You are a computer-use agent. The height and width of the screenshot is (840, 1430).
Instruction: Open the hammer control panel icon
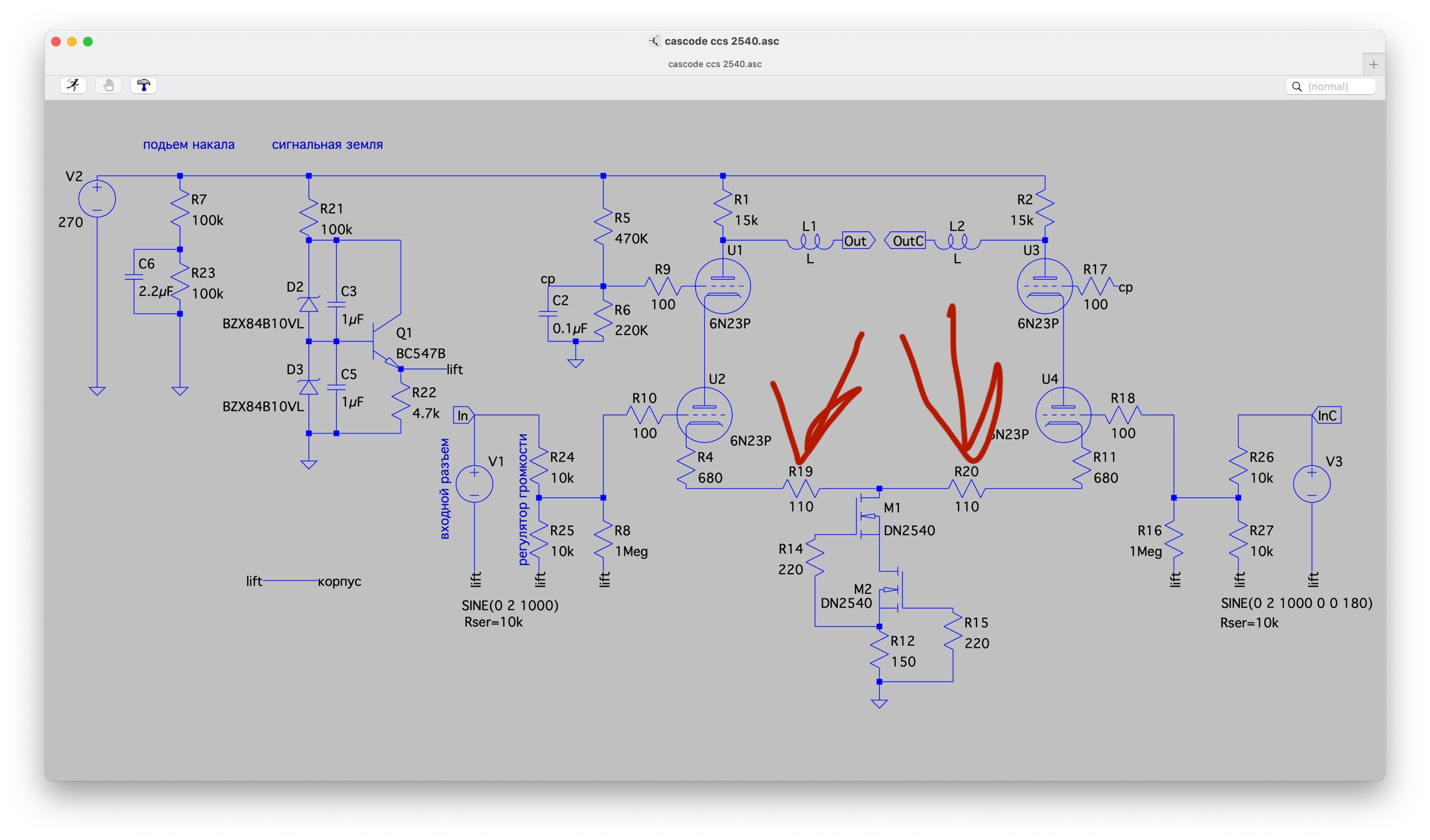(143, 86)
